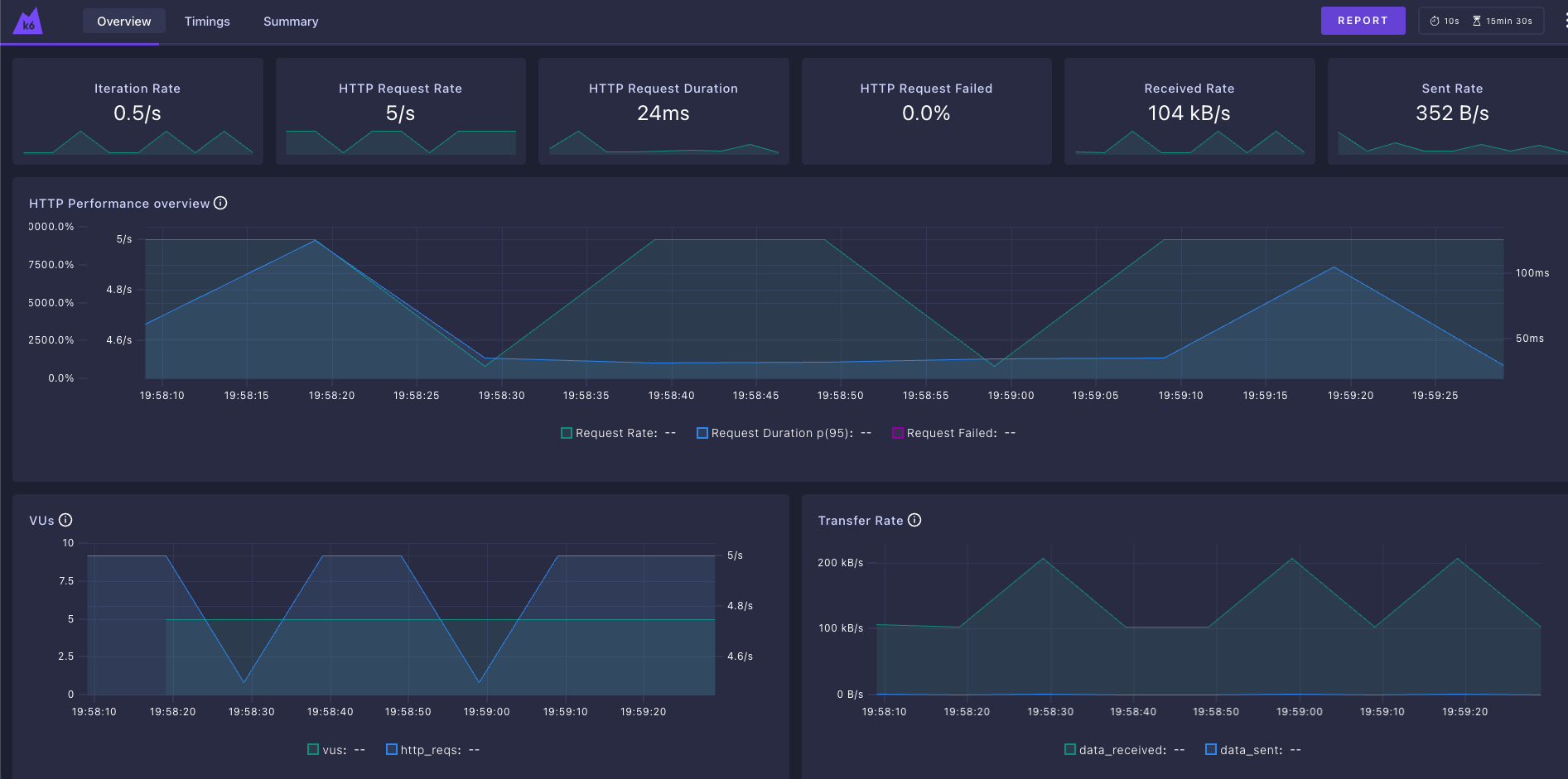Click the REPORT button
The height and width of the screenshot is (779, 1568).
(x=1363, y=20)
